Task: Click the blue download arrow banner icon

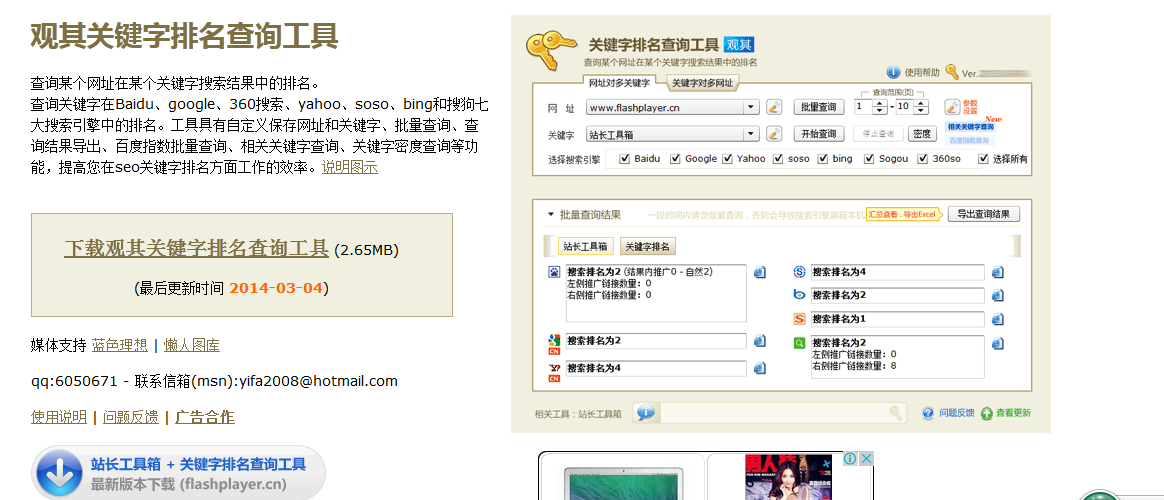Action: (59, 473)
